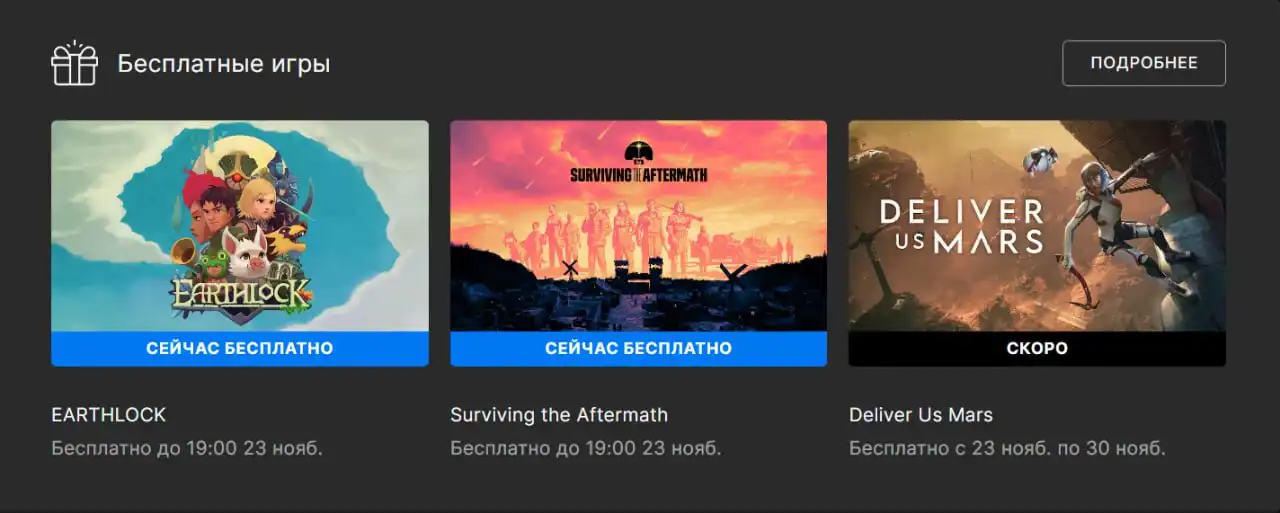Open the EARTHLOCK game cover artwork

pyautogui.click(x=240, y=226)
